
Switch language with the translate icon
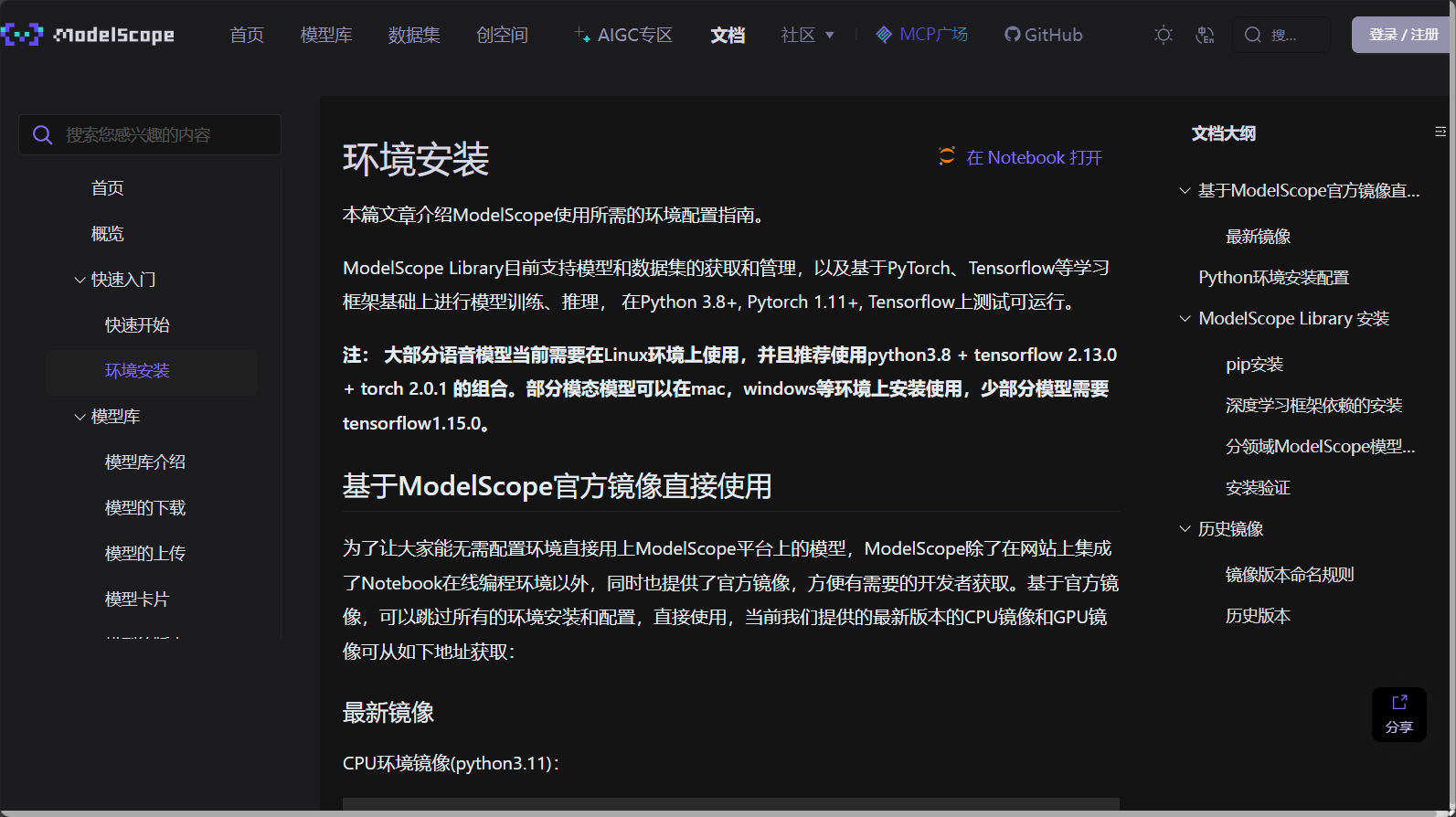coord(1205,35)
